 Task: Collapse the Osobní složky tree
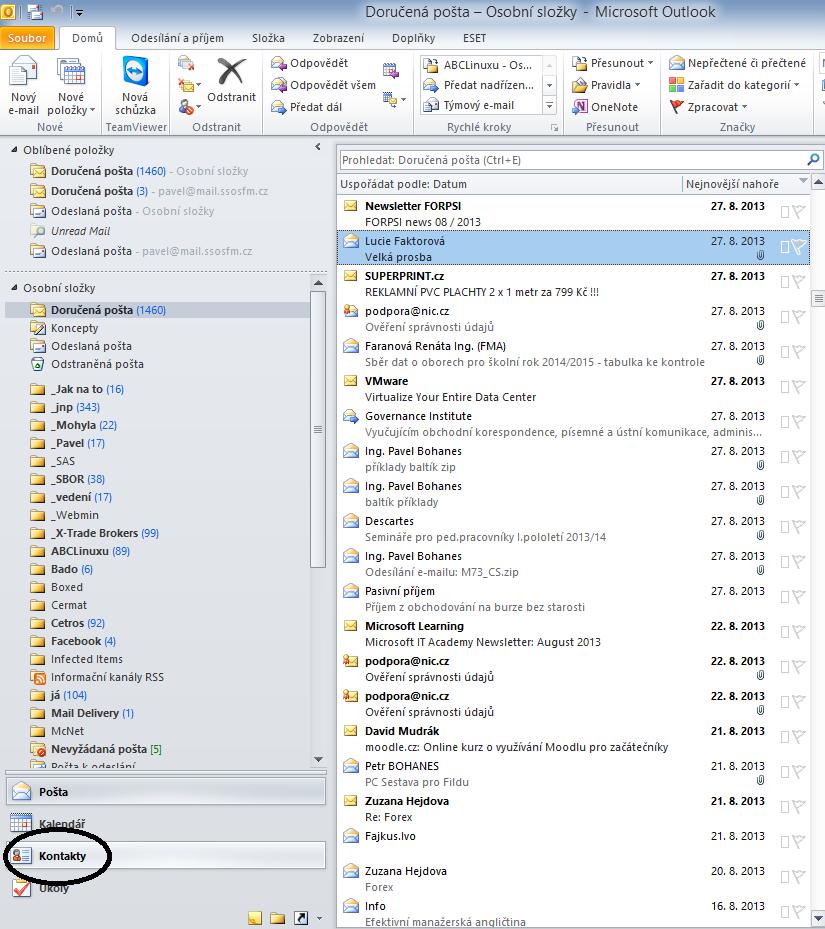coord(14,288)
